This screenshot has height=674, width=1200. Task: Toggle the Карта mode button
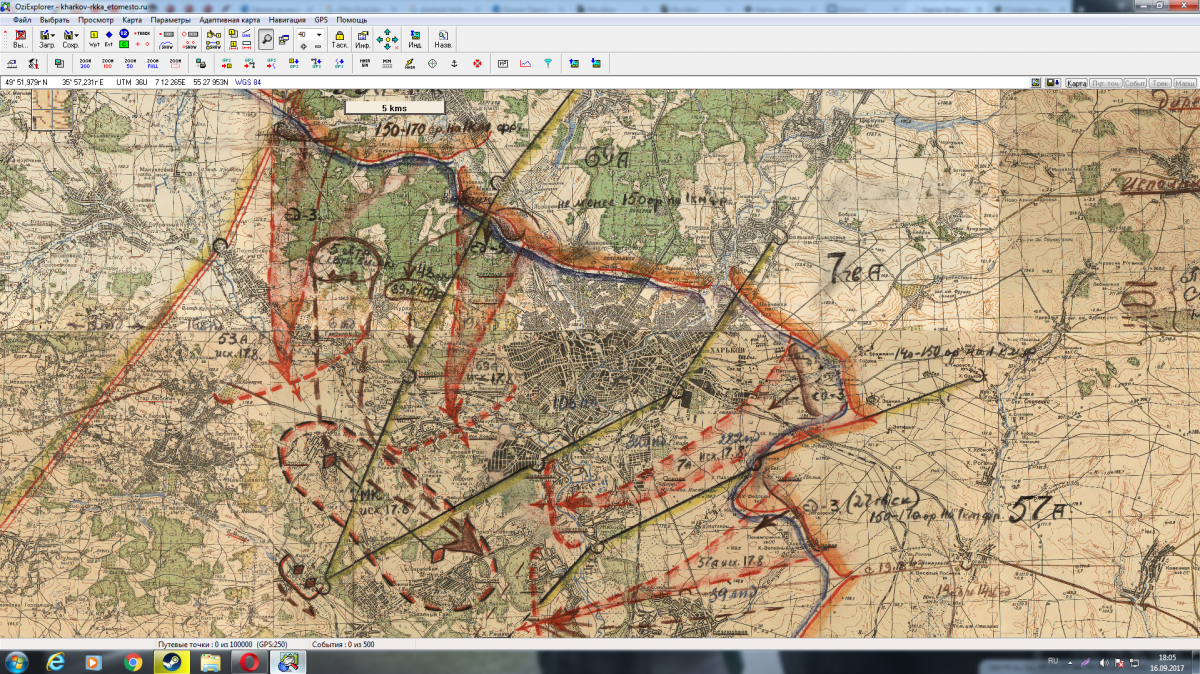[x=1076, y=83]
